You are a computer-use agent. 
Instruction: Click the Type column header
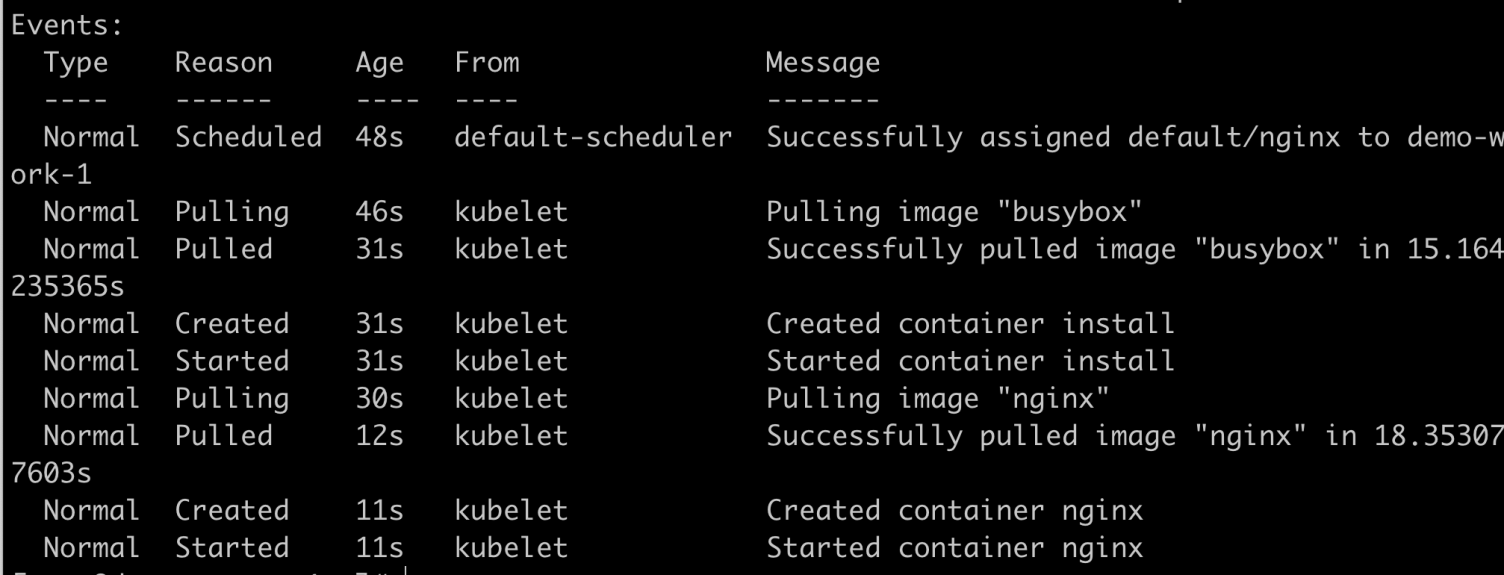tap(75, 64)
